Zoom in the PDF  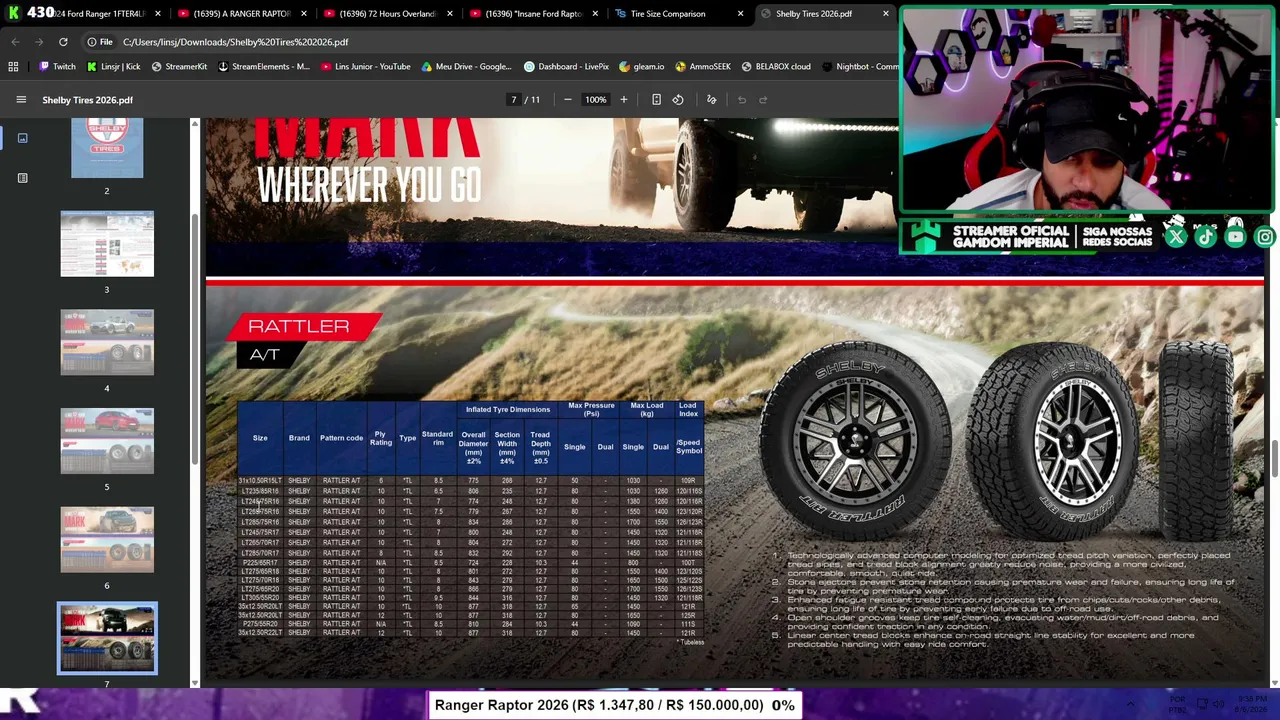(623, 100)
